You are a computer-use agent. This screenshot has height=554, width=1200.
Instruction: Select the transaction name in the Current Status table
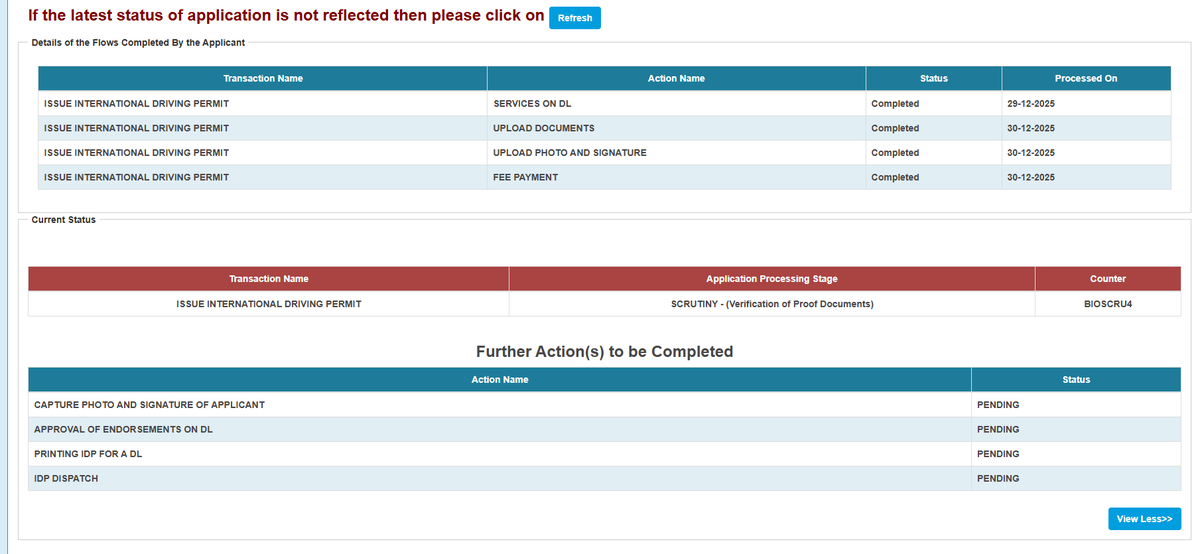click(x=269, y=304)
